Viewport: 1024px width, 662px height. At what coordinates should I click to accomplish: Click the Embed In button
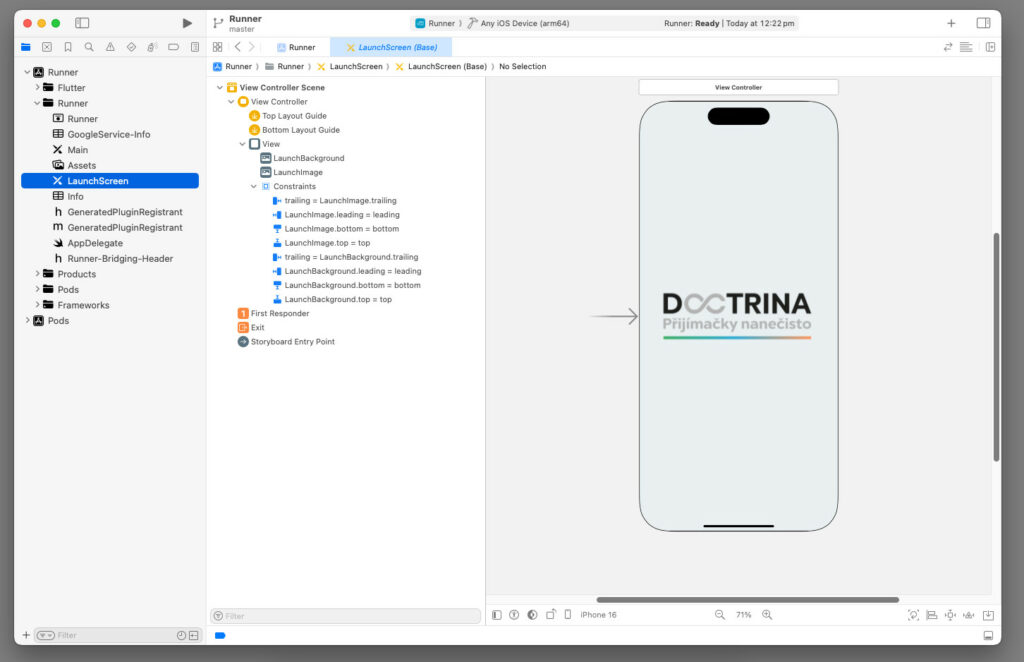(989, 615)
